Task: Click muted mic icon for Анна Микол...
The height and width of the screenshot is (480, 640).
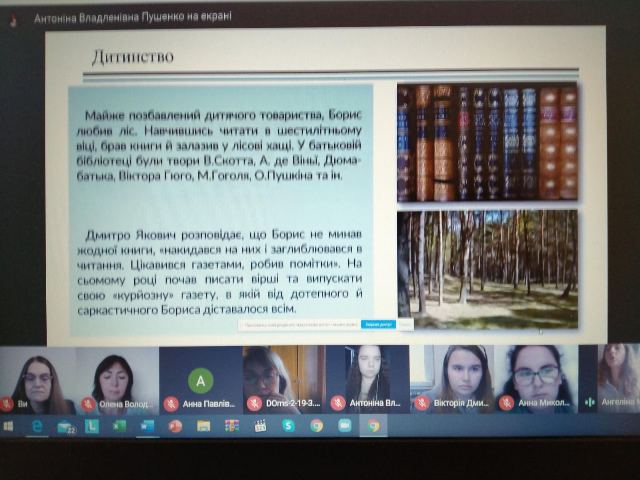Action: (506, 403)
